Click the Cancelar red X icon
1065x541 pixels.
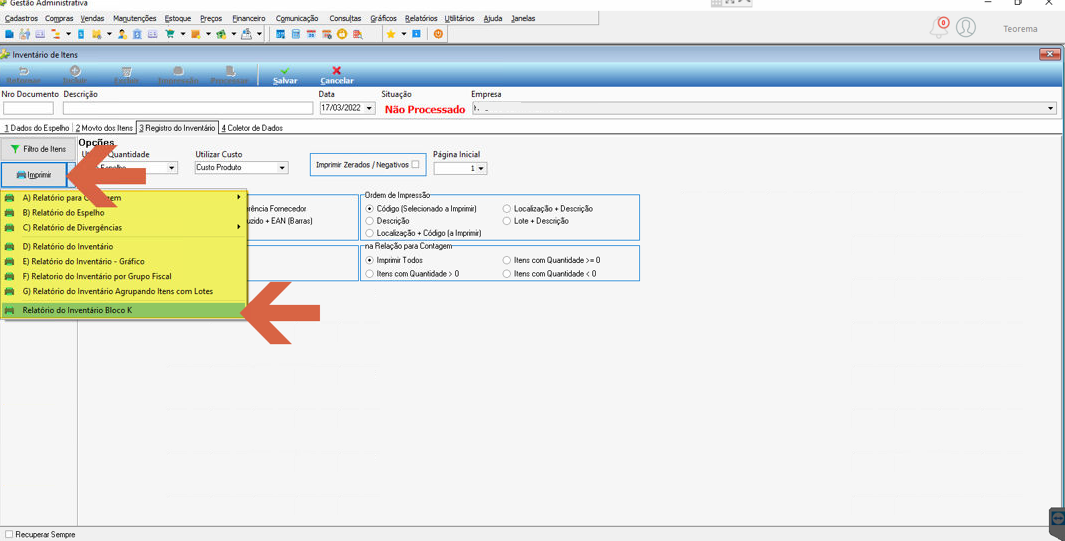[x=336, y=70]
